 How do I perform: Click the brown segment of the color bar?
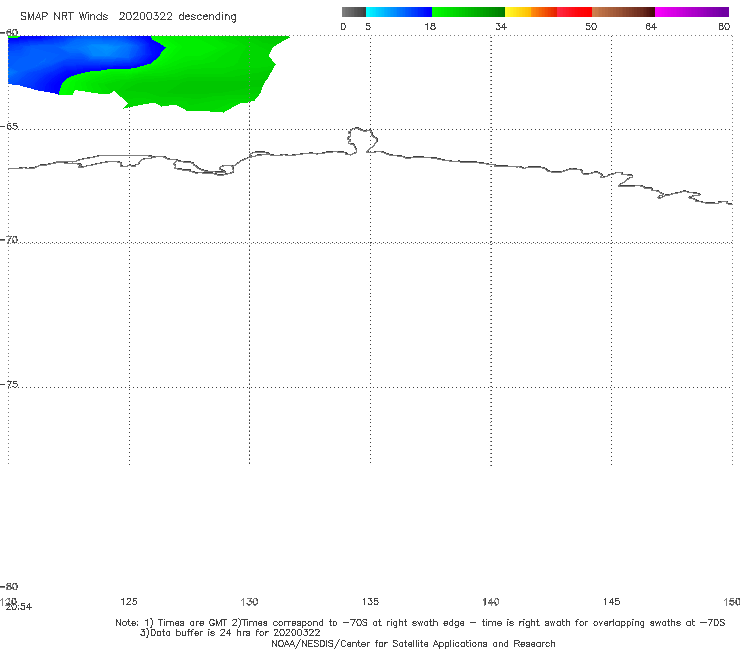(x=623, y=12)
